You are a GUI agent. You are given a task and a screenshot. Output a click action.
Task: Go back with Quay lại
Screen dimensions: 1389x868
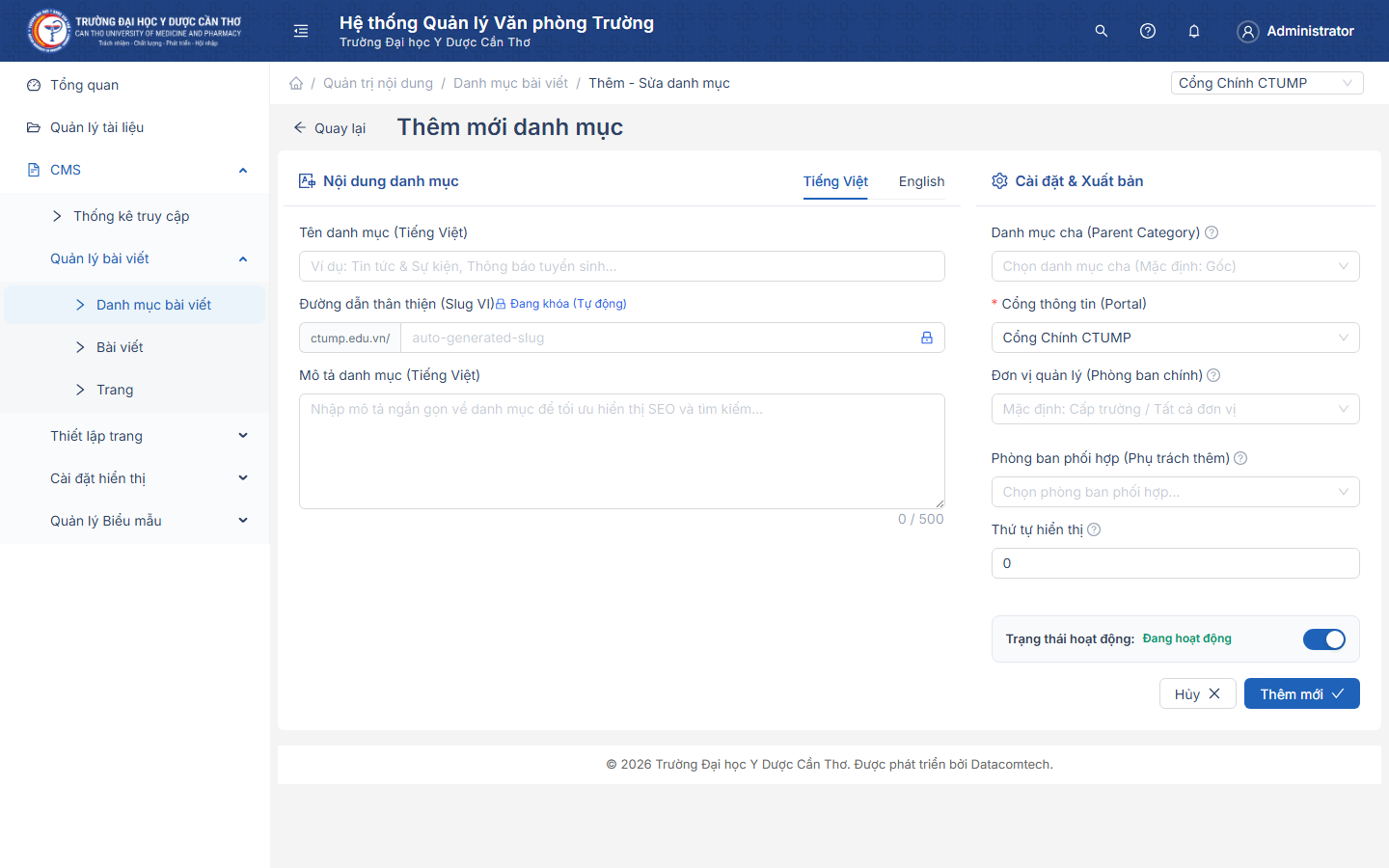[x=330, y=128]
